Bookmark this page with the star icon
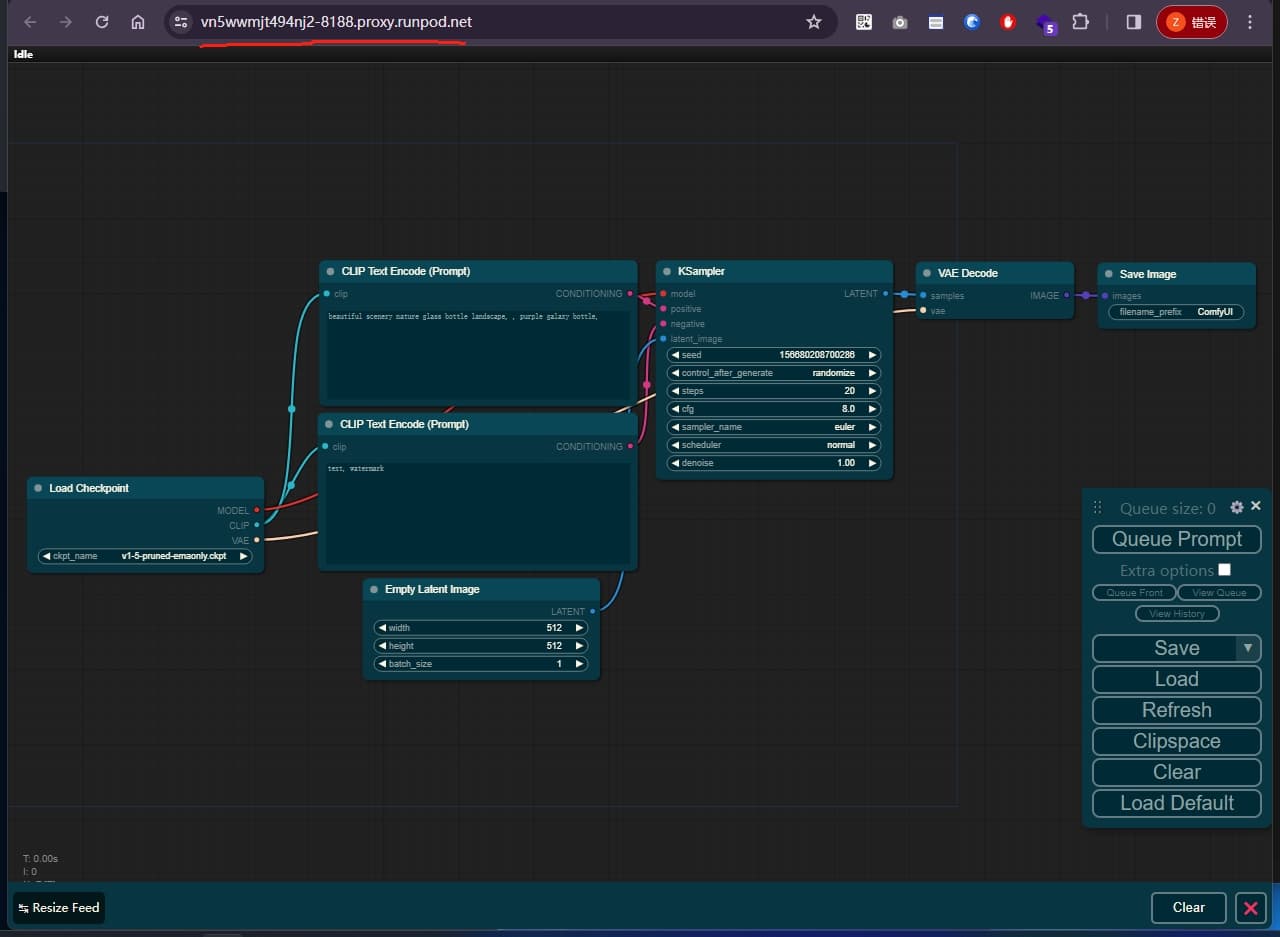 coord(813,22)
